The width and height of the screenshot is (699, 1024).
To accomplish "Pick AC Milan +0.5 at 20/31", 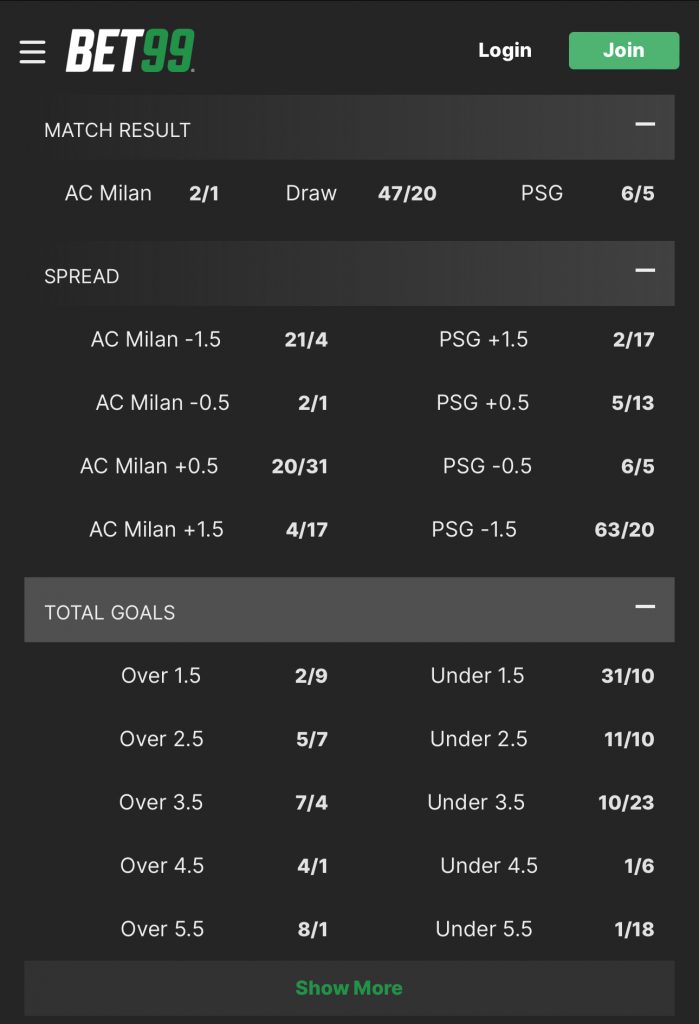I will (204, 466).
